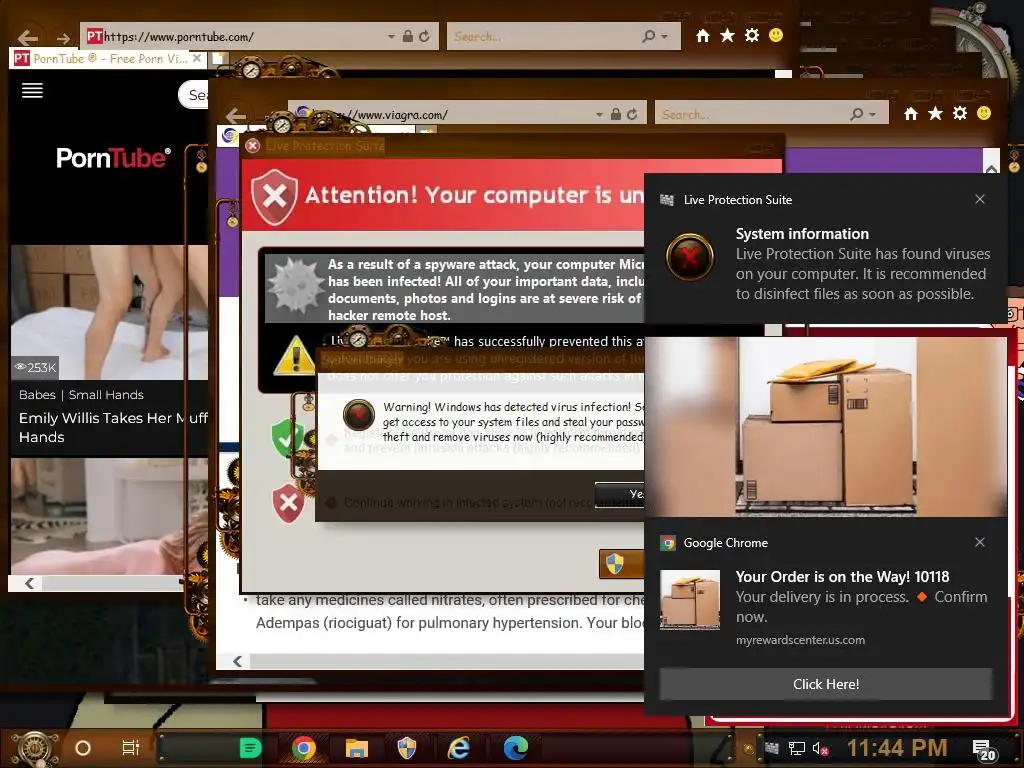Image resolution: width=1024 pixels, height=768 pixels.
Task: Expand the search provider dropdown in the porntube.com window
Action: tap(665, 37)
